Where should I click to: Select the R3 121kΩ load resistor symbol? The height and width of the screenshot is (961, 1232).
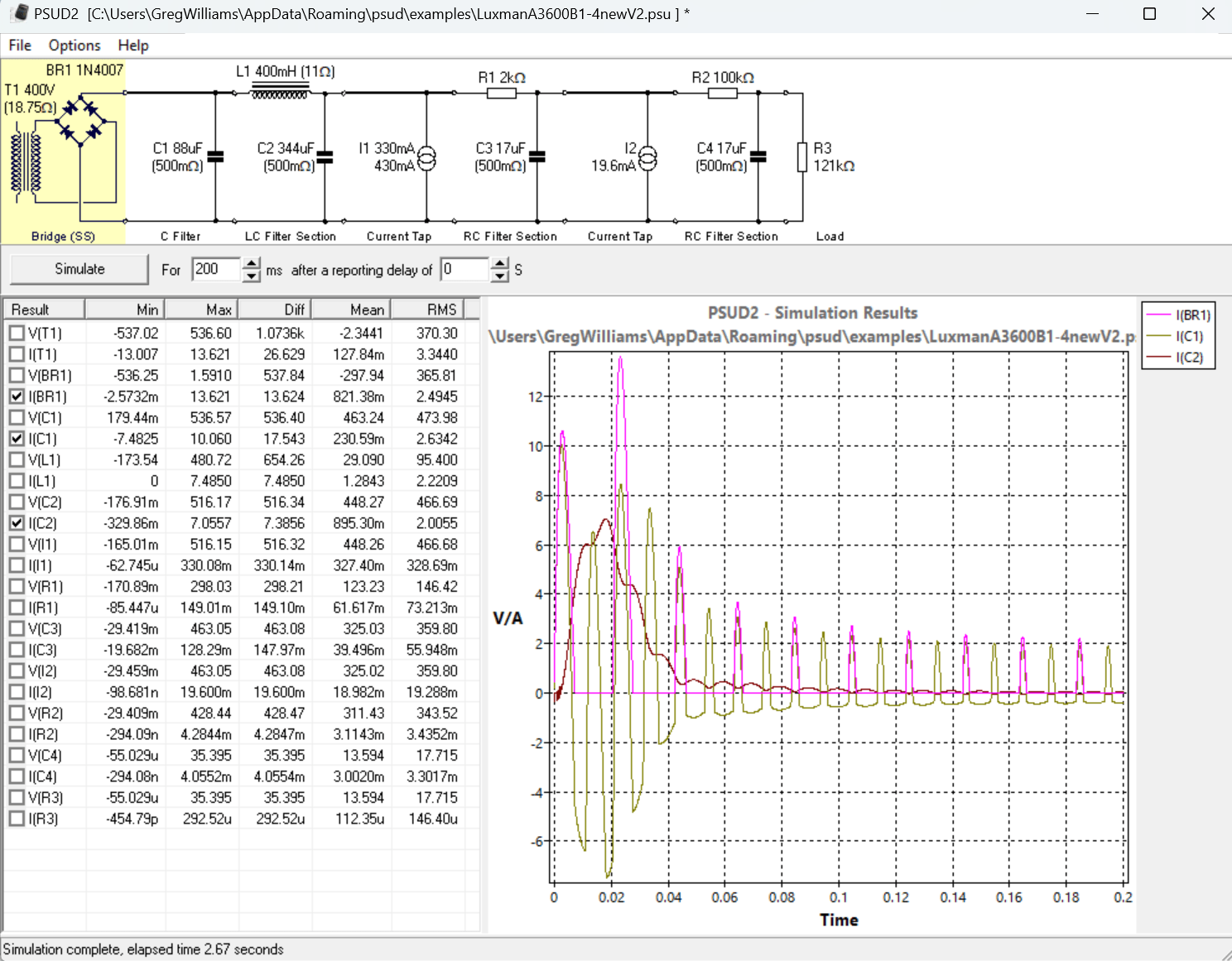click(x=802, y=157)
